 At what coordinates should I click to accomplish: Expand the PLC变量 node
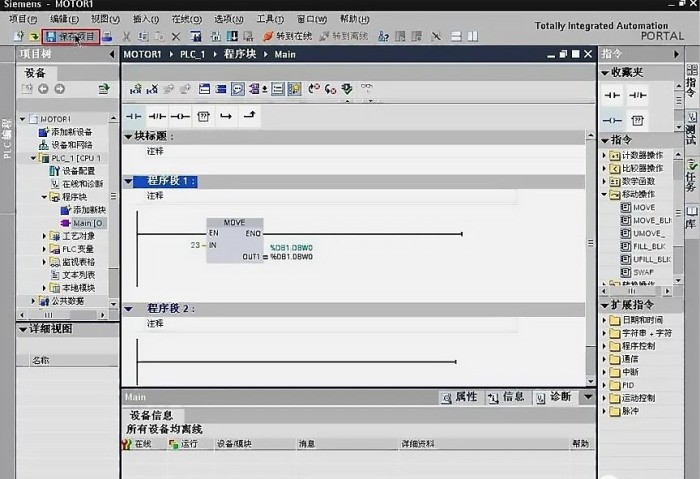pyautogui.click(x=44, y=249)
